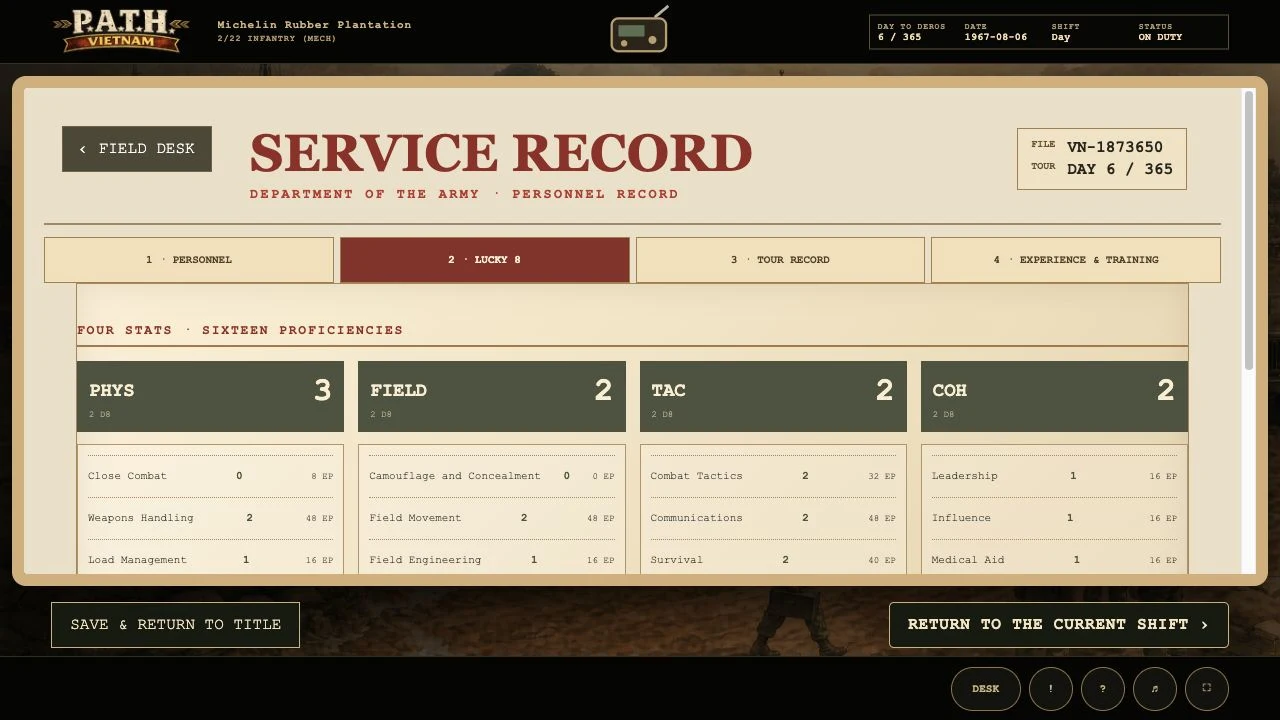This screenshot has height=720, width=1280.
Task: Click the Leadership proficiency row
Action: pyautogui.click(x=1054, y=476)
